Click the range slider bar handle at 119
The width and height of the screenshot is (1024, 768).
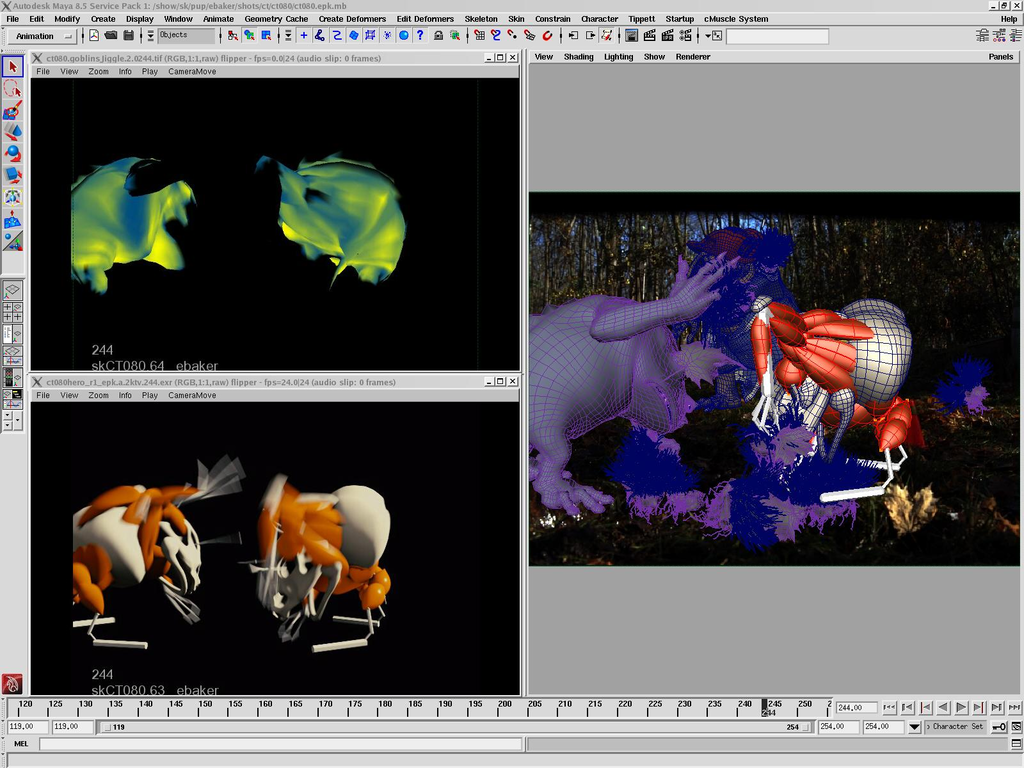pos(107,727)
